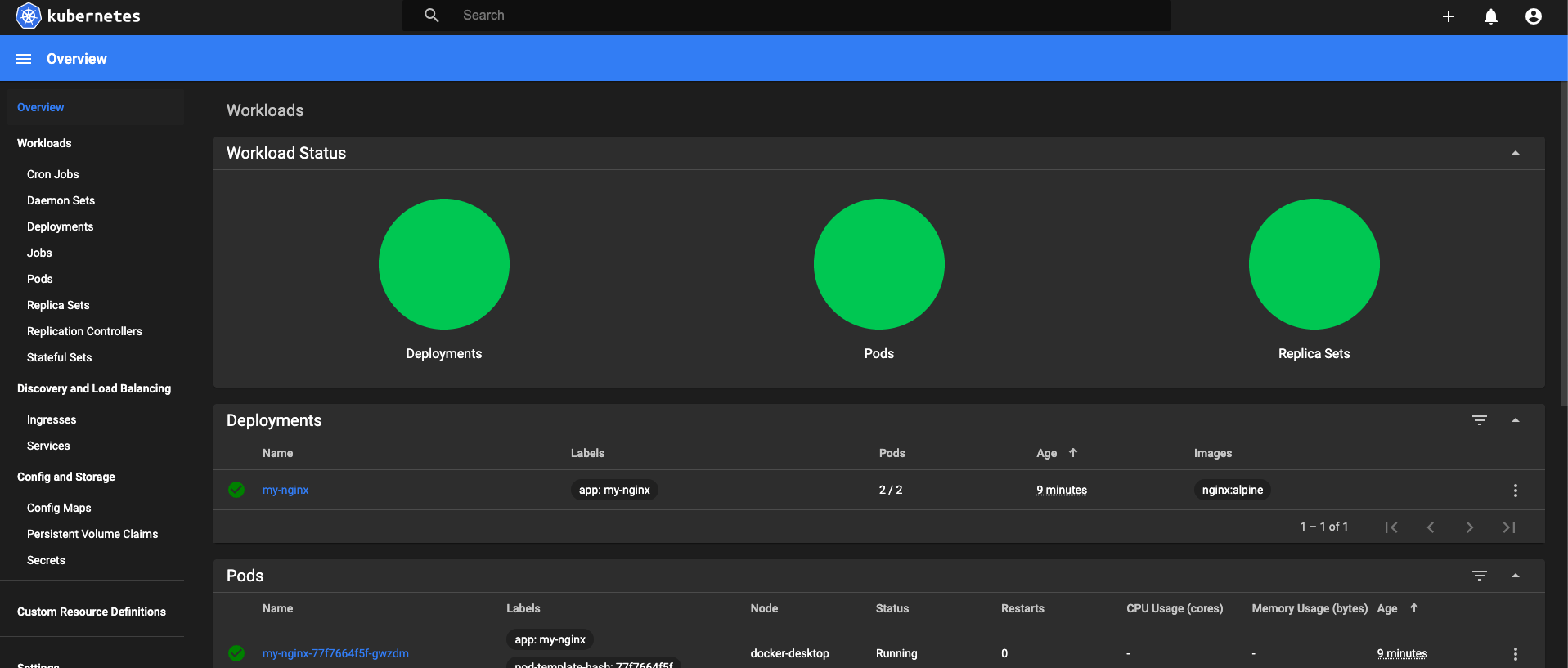
Task: Click the Replica Sets status circle chart
Action: 1314,264
